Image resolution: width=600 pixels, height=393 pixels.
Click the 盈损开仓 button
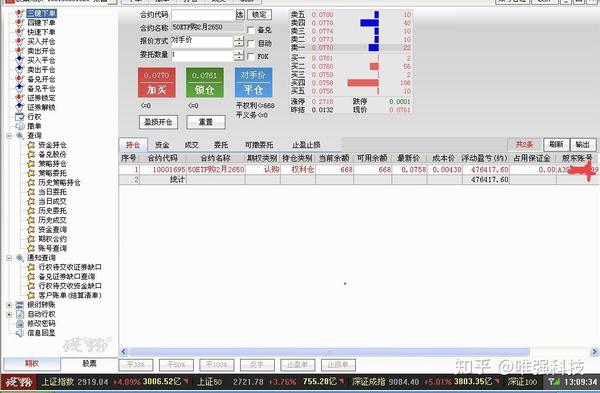[158, 122]
